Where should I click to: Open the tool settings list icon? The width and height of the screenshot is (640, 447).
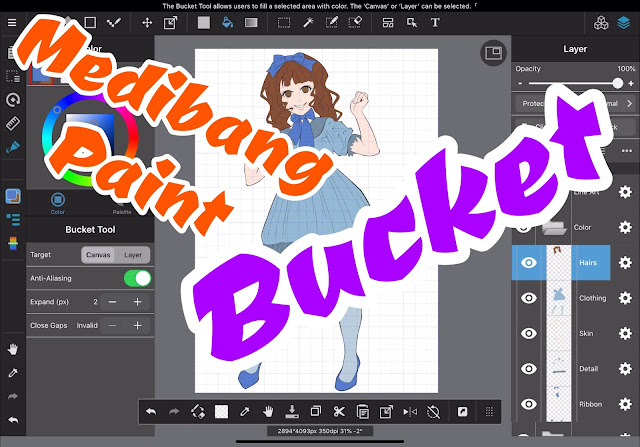click(13, 220)
